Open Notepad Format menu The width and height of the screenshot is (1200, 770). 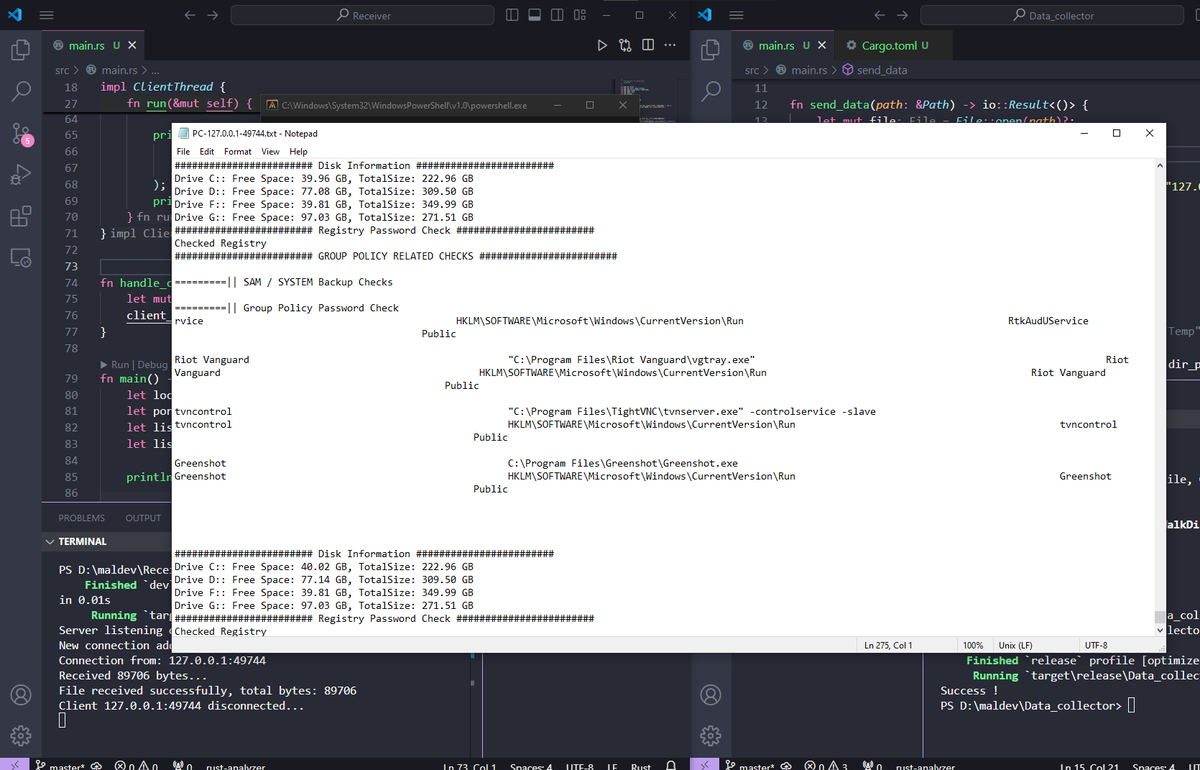pos(238,152)
